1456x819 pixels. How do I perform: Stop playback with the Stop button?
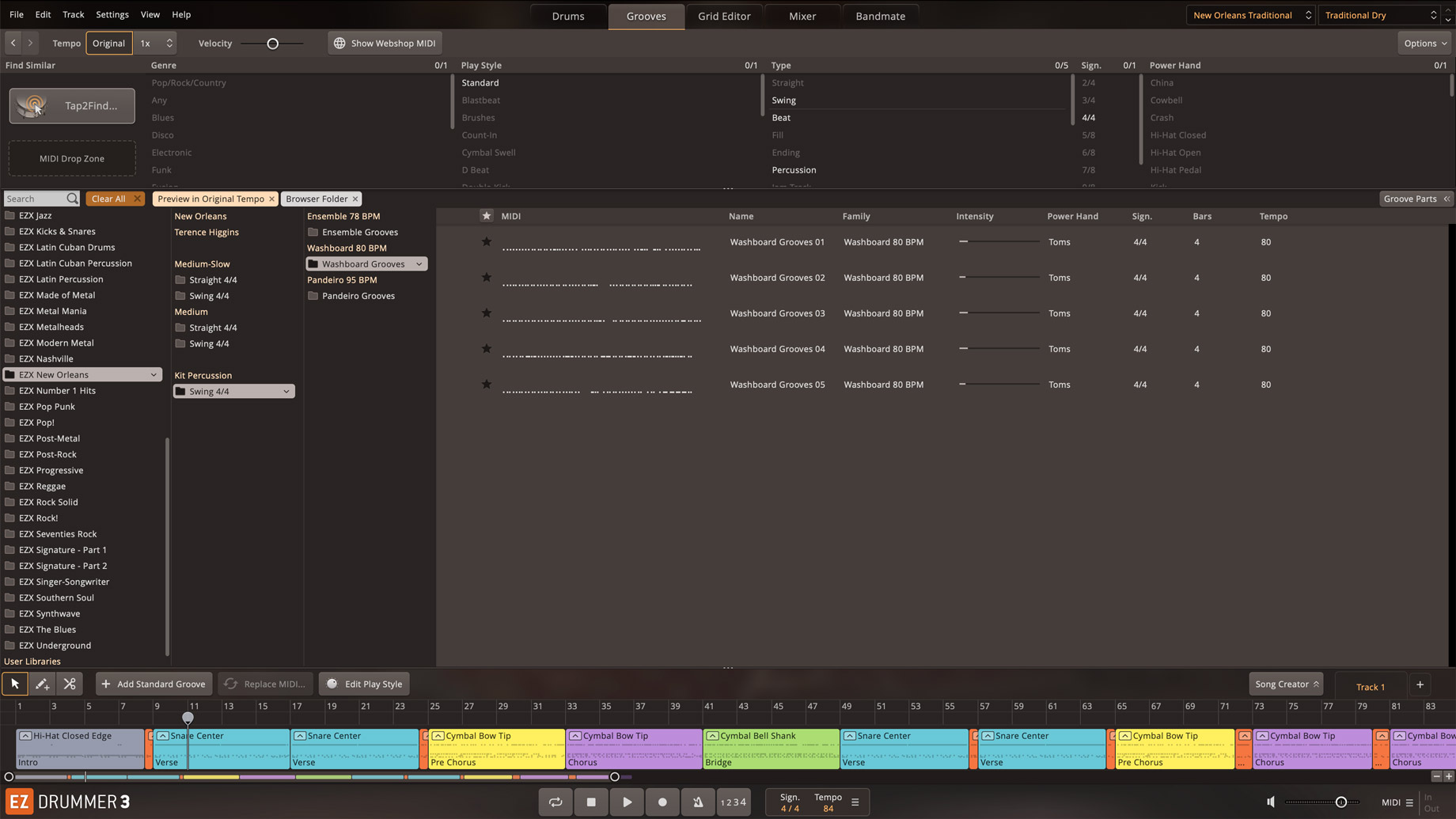click(x=591, y=802)
